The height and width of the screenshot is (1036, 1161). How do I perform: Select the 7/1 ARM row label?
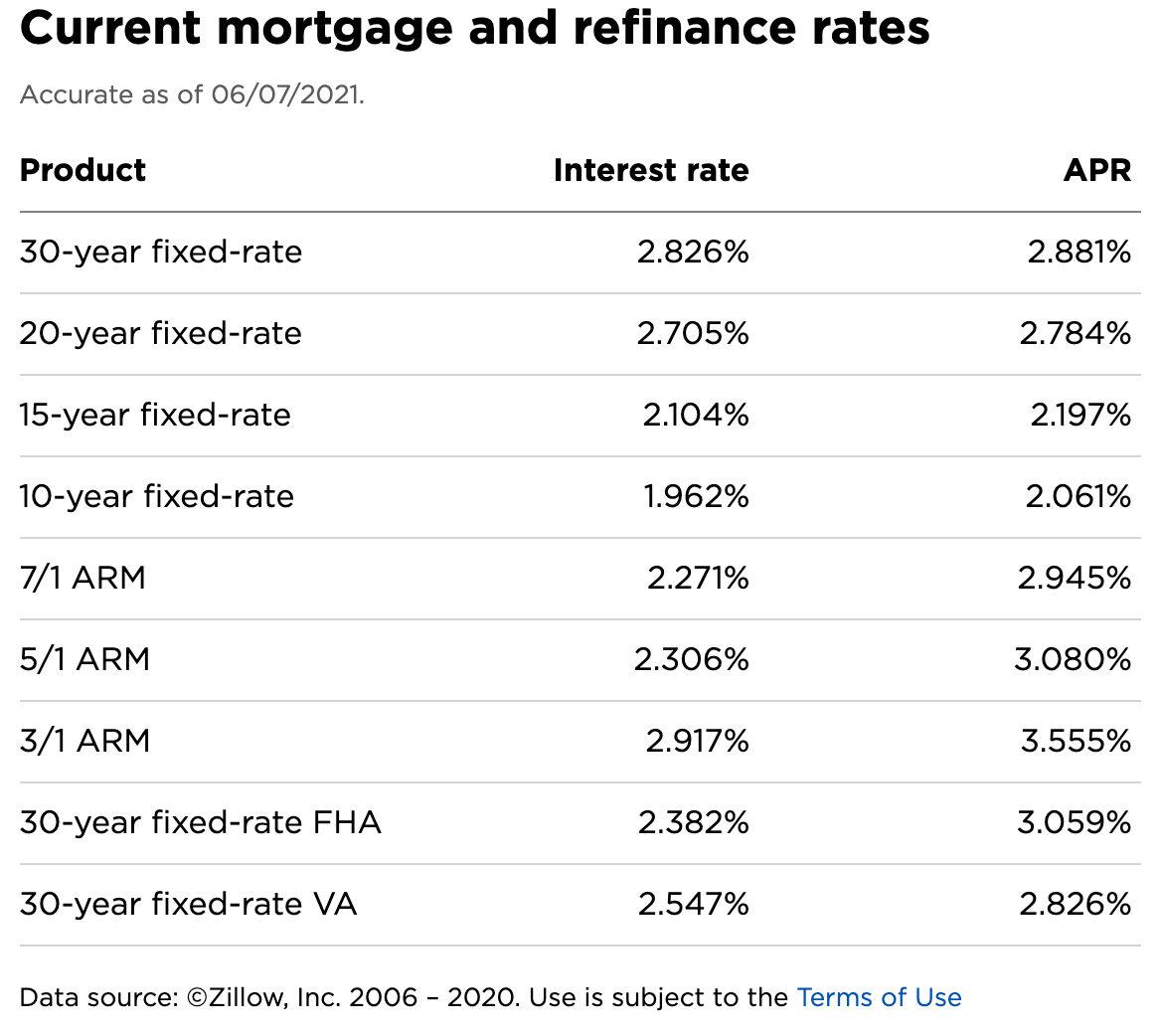click(x=83, y=578)
